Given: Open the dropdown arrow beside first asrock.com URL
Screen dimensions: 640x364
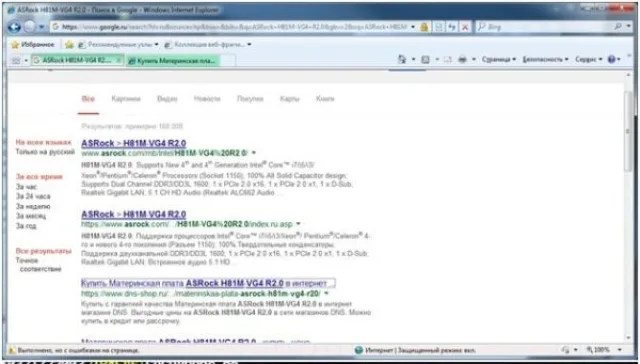Looking at the screenshot, I should click(253, 153).
